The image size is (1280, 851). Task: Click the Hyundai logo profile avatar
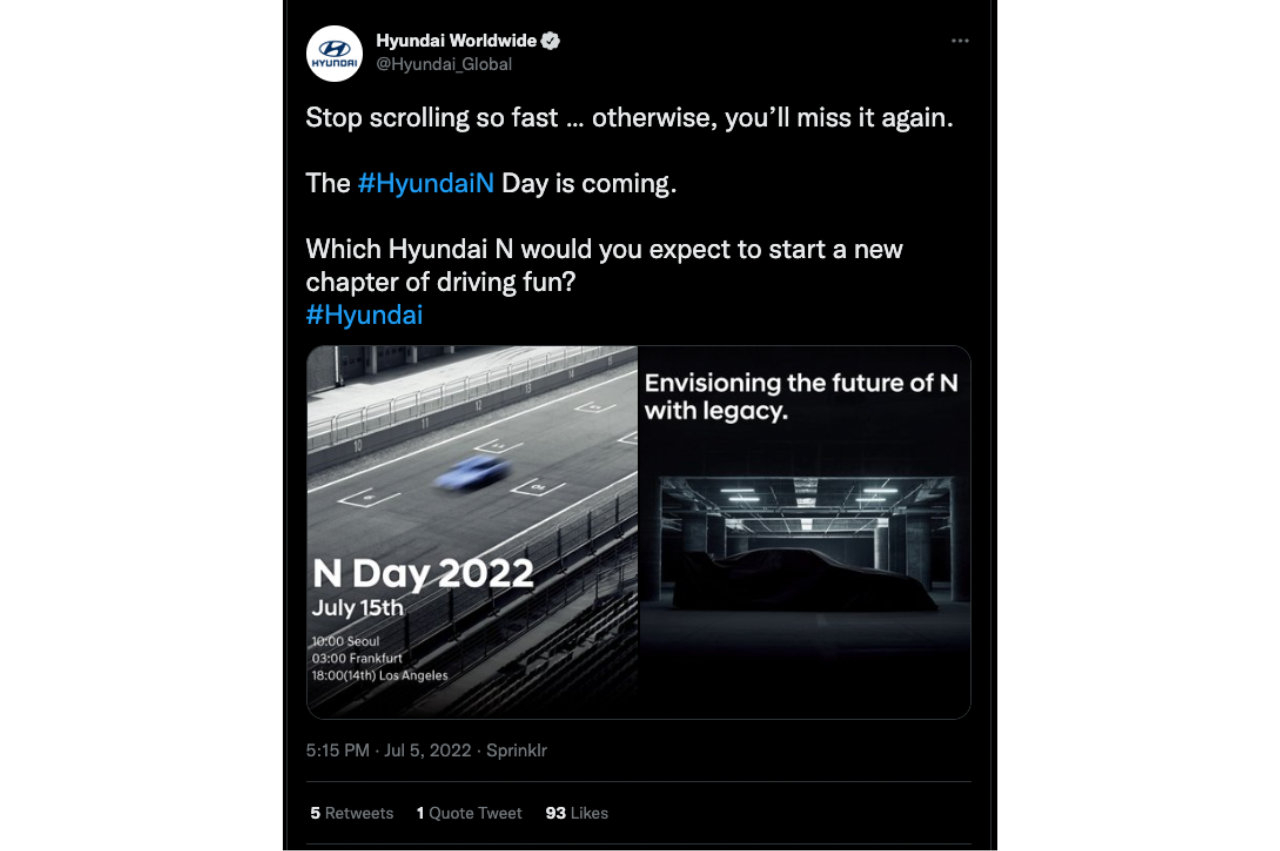point(334,53)
